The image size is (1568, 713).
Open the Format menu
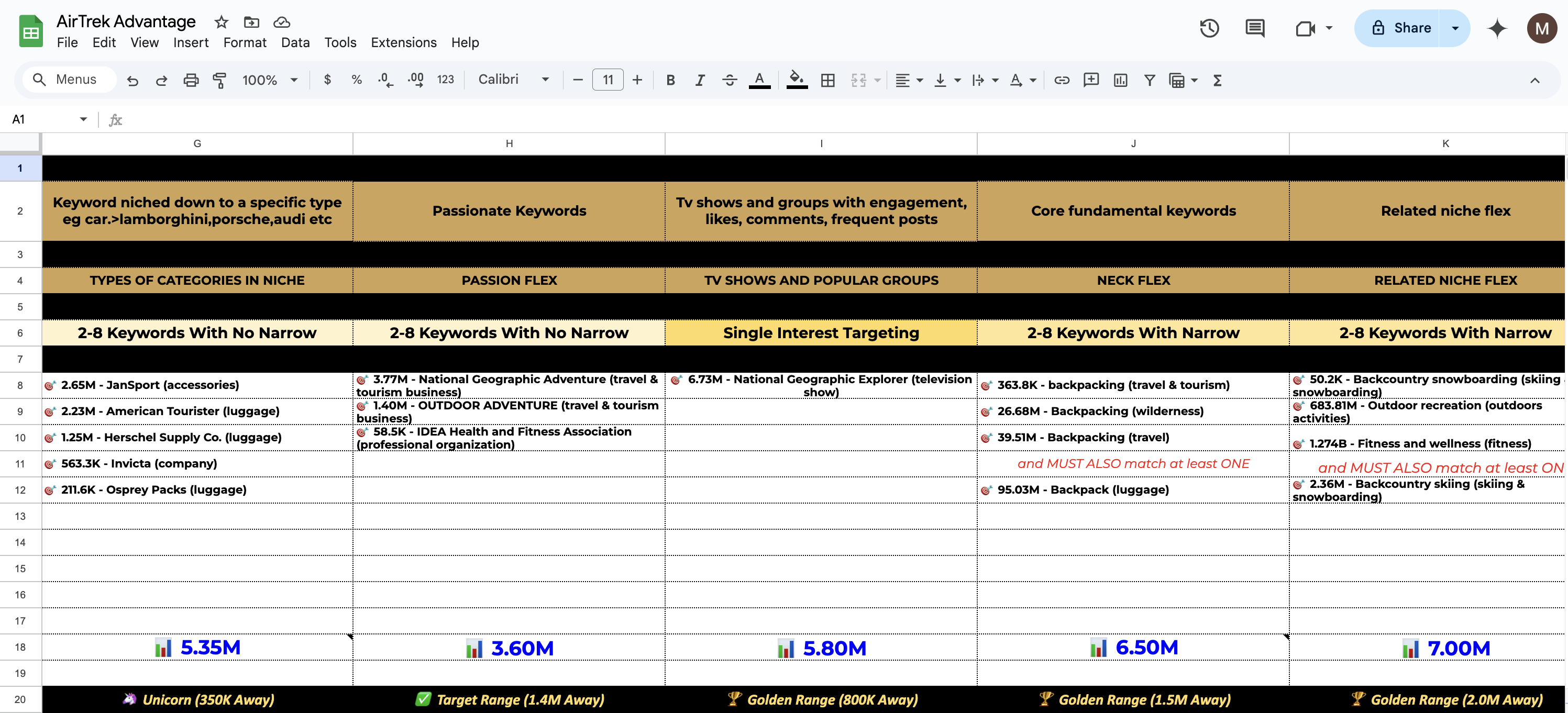(245, 42)
